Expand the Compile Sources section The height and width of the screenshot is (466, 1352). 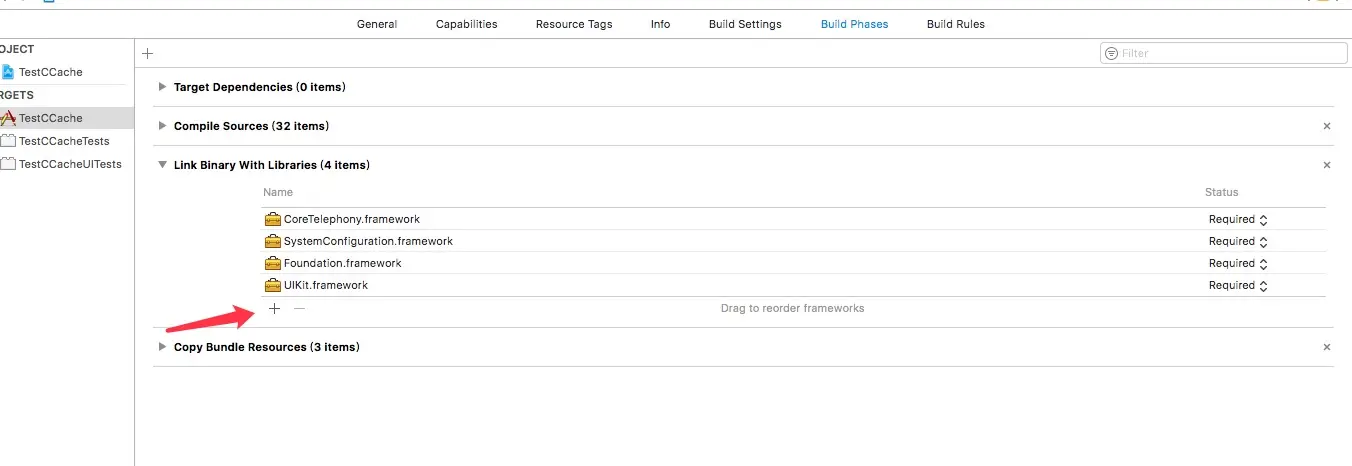click(x=163, y=126)
